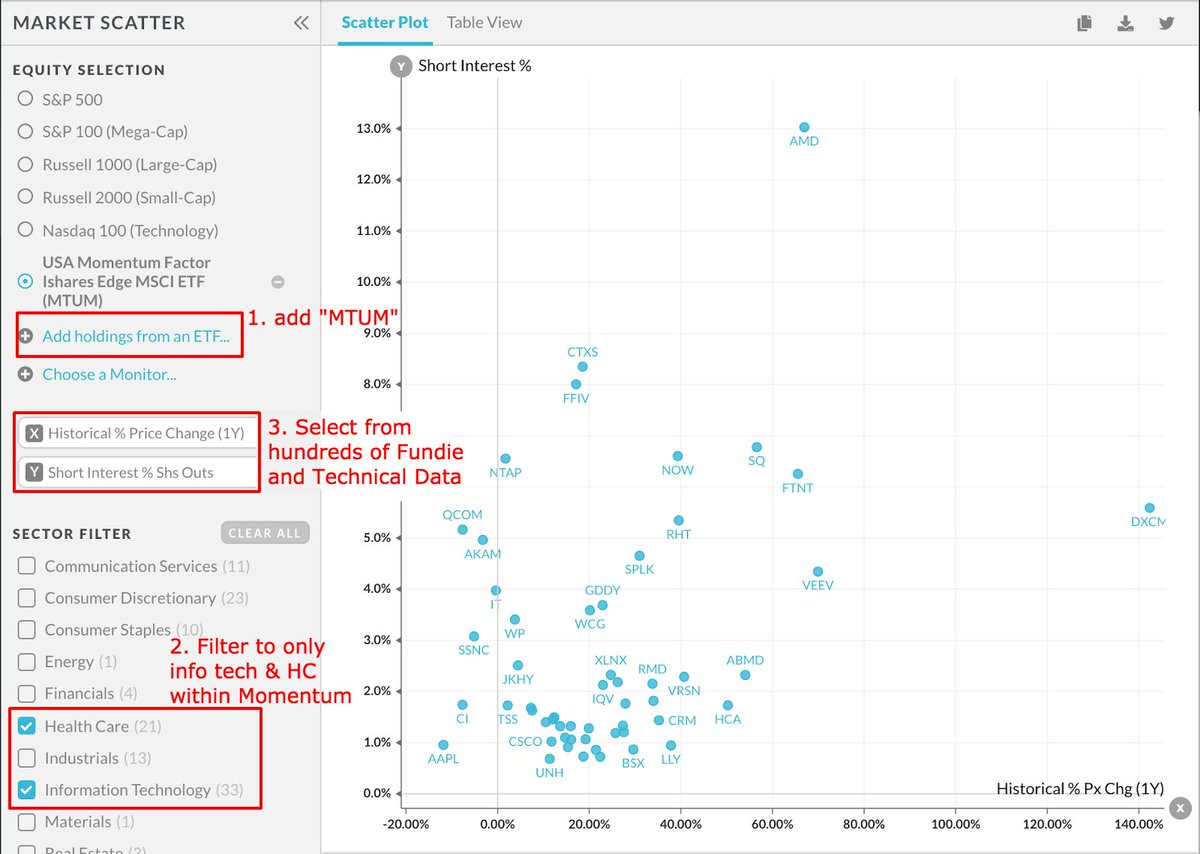Open the Y axis Short Interest selector
Viewport: 1200px width, 854px height.
tap(137, 472)
